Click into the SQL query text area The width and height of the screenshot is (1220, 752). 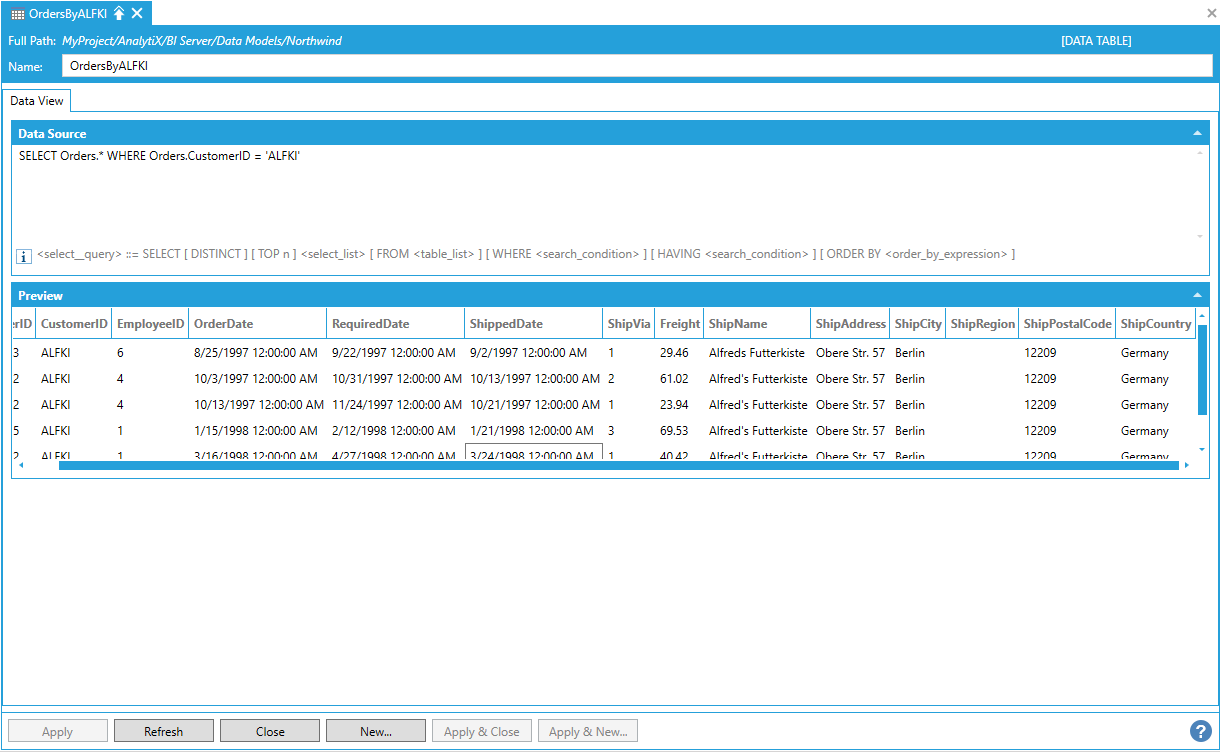(x=600, y=195)
